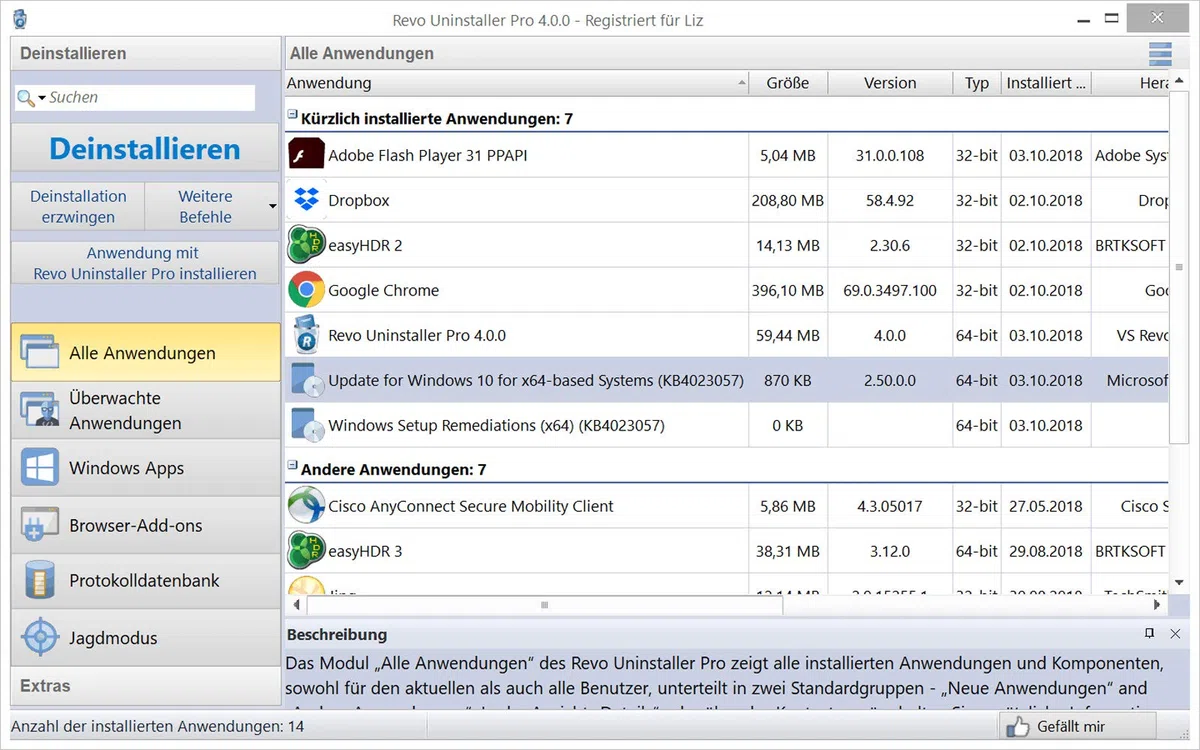Image resolution: width=1200 pixels, height=750 pixels.
Task: Click the Adobe Flash Player icon
Action: [306, 155]
